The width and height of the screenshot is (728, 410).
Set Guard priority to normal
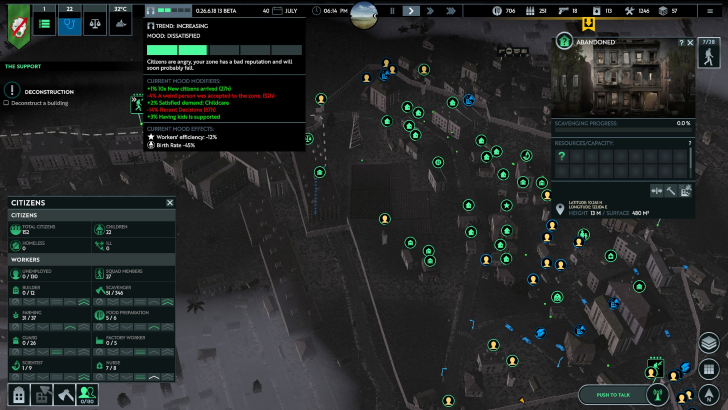(x=57, y=352)
